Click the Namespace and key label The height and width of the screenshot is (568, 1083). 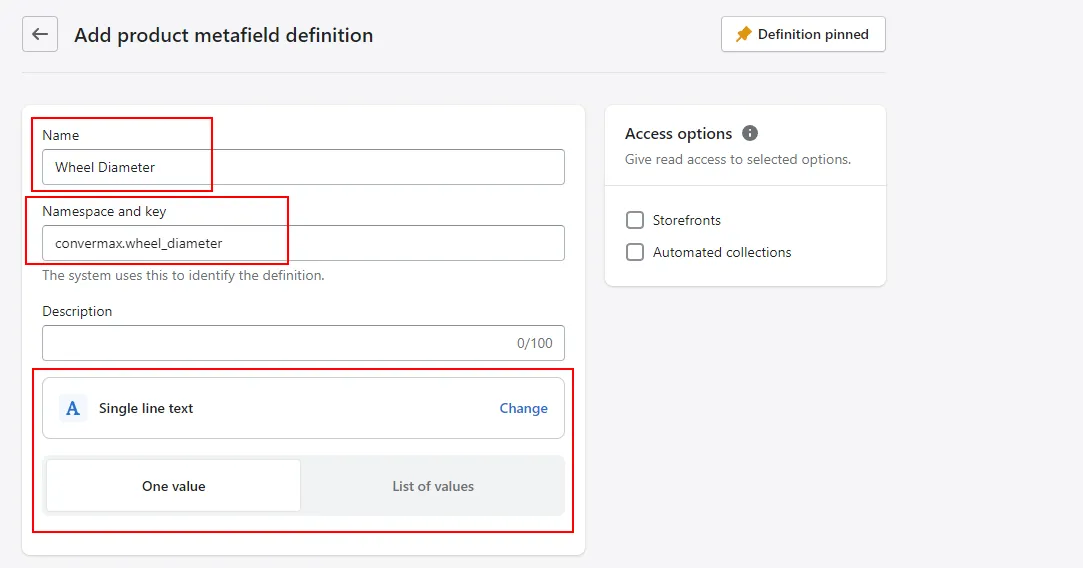point(104,211)
